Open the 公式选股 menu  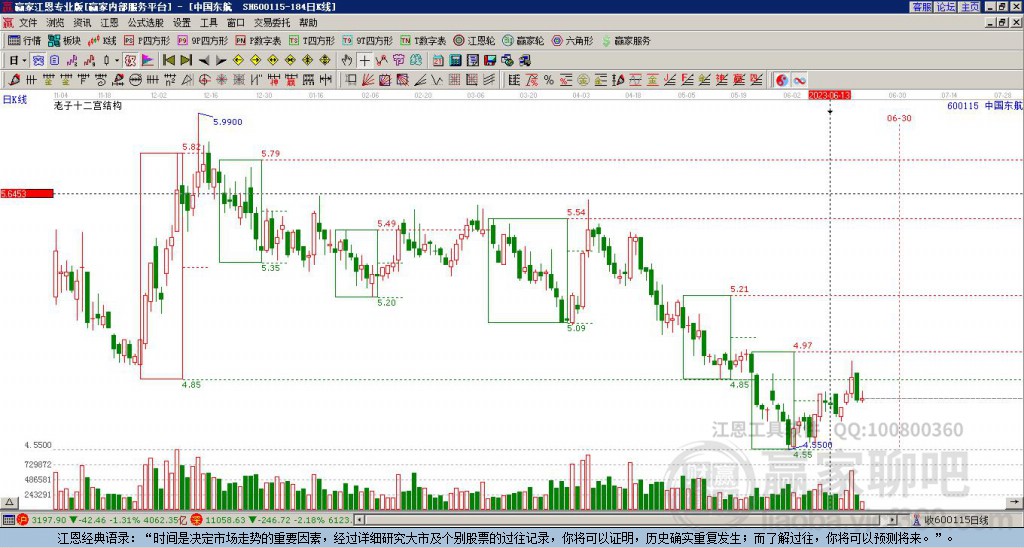click(x=145, y=23)
